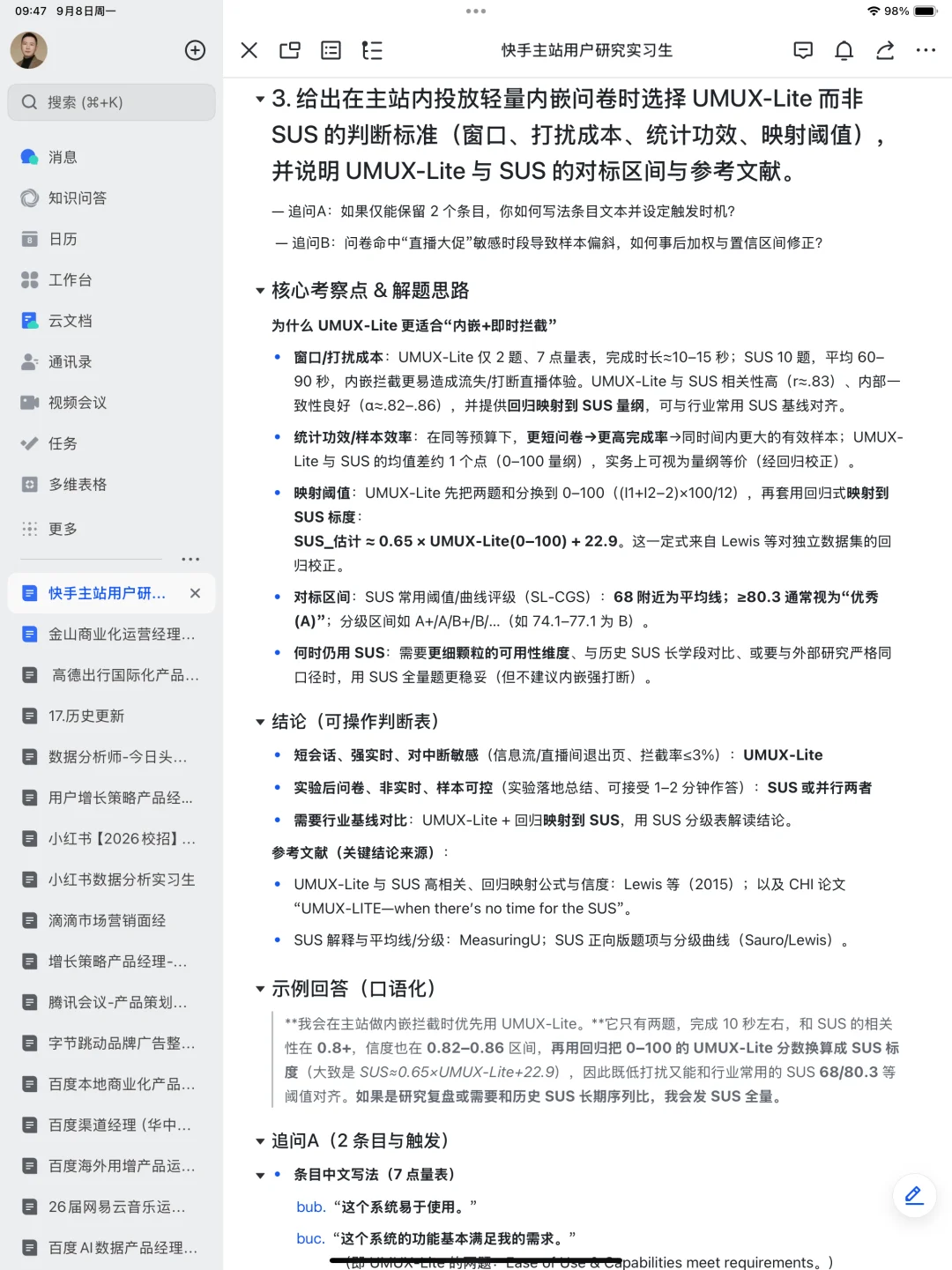The height and width of the screenshot is (1270, 952).
Task: Open document more options ellipsis
Action: [926, 50]
